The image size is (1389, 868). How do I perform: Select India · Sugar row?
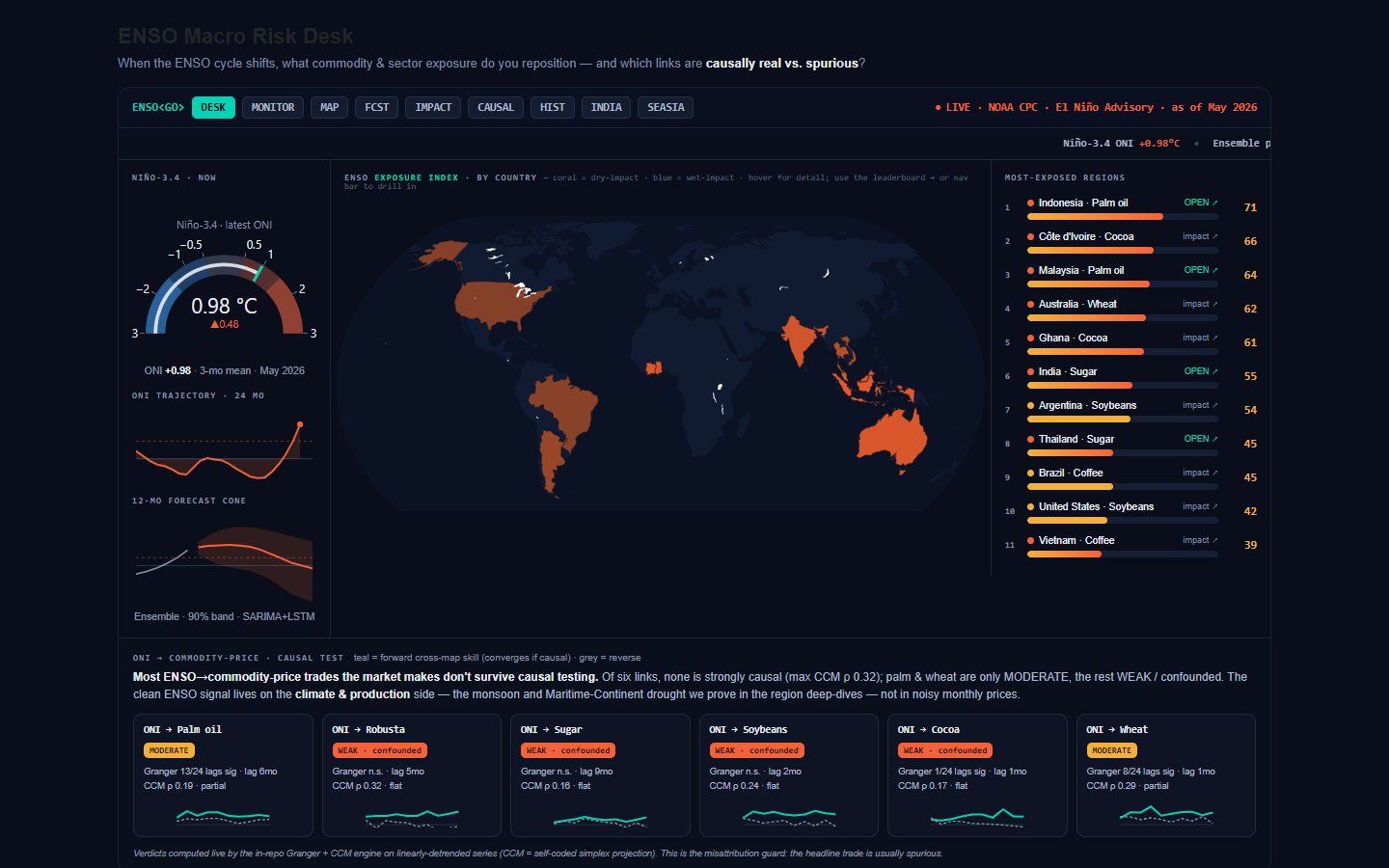[x=1130, y=376]
